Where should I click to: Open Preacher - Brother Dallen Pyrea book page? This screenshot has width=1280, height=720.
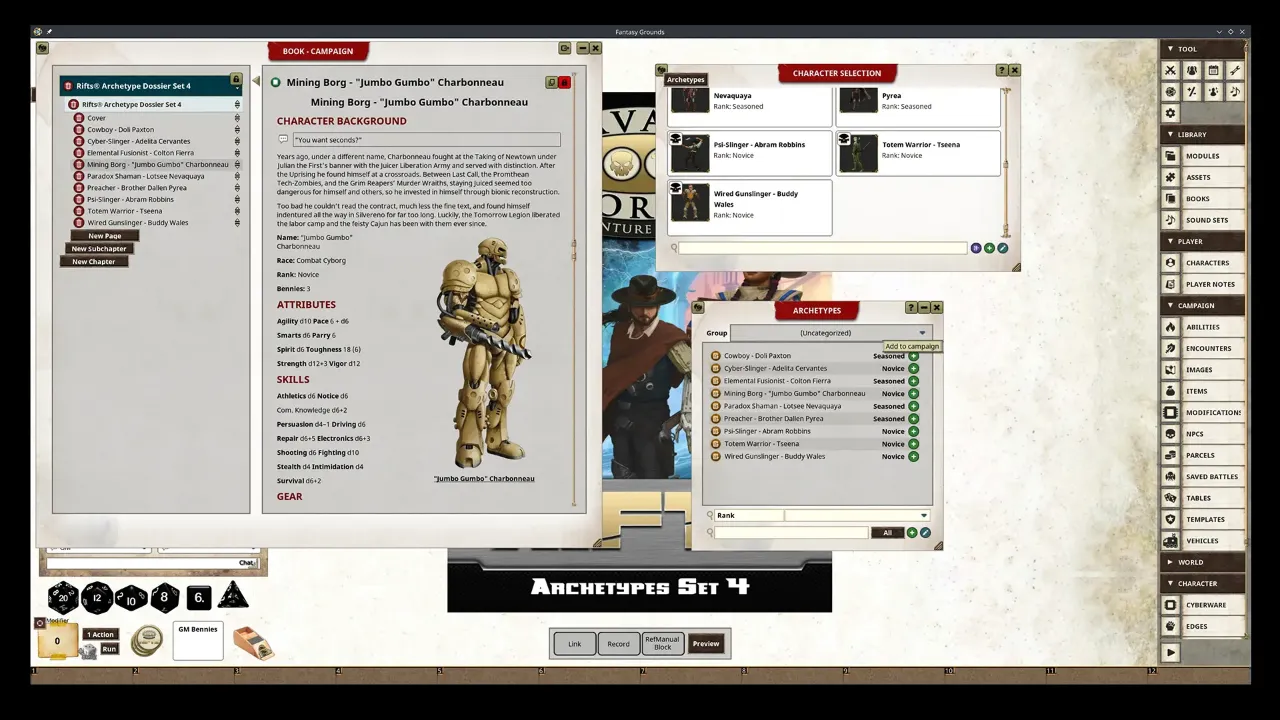tap(136, 188)
